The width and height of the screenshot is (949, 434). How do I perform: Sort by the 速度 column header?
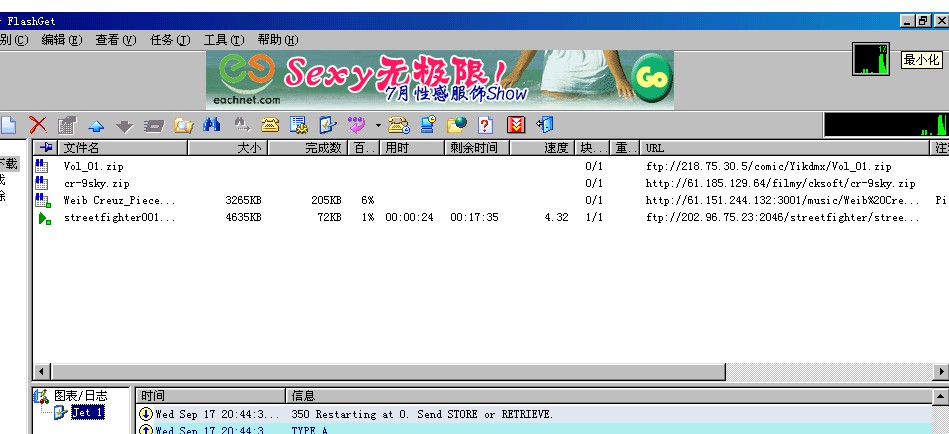[542, 148]
